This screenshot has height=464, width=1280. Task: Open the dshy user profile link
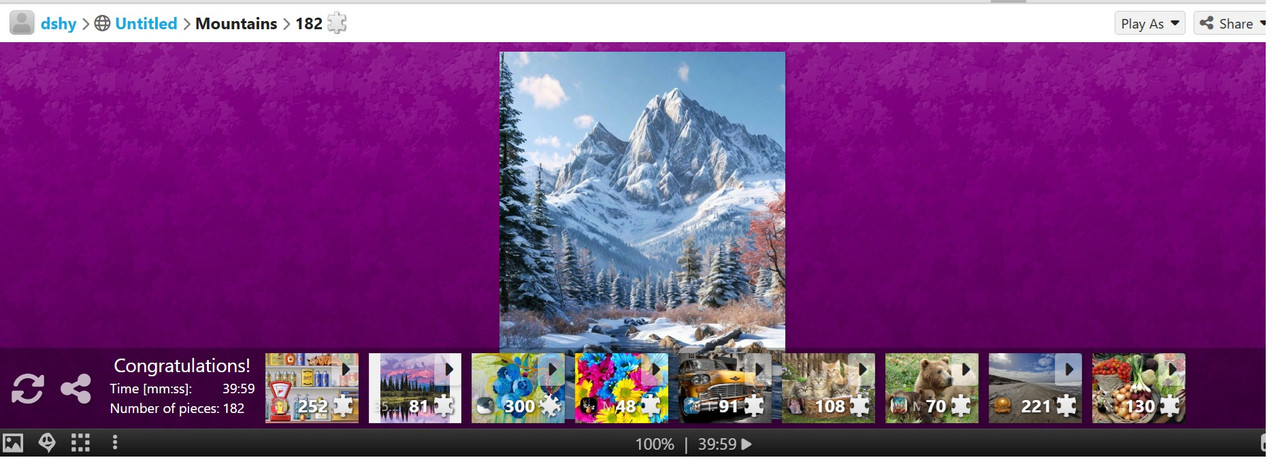click(x=59, y=23)
